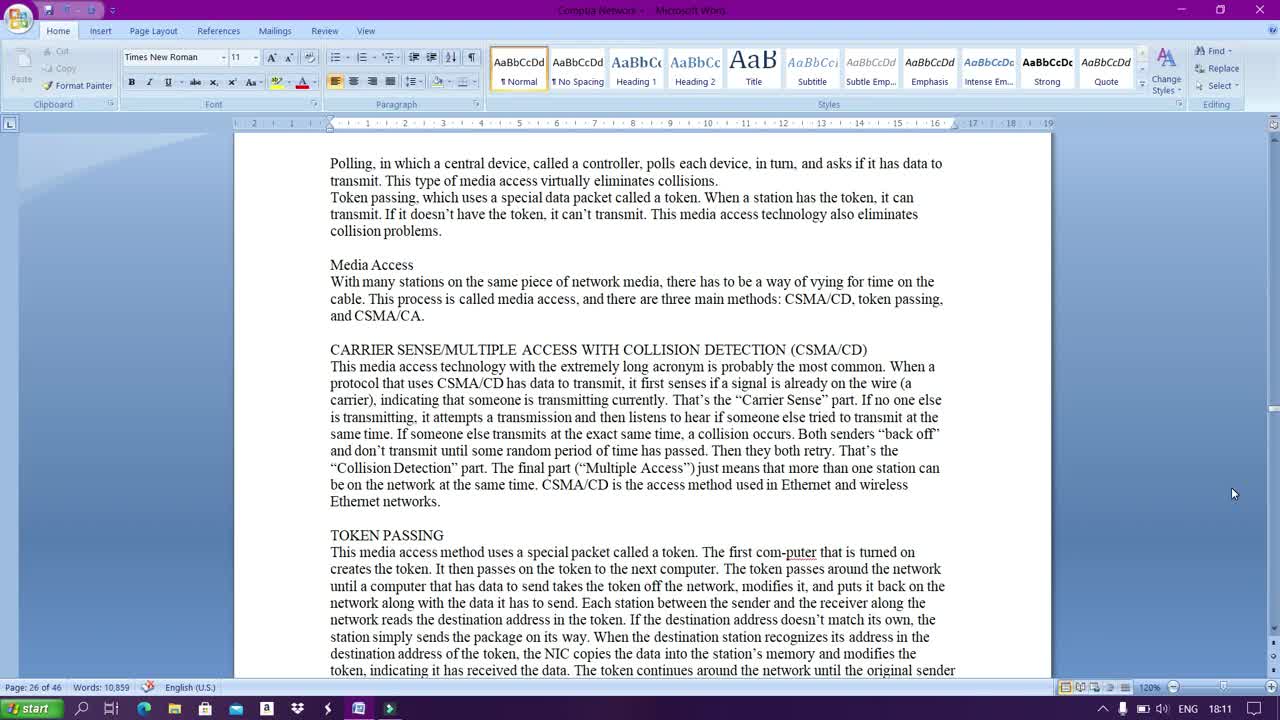This screenshot has width=1280, height=720.
Task: Open font name combo box
Action: point(175,57)
